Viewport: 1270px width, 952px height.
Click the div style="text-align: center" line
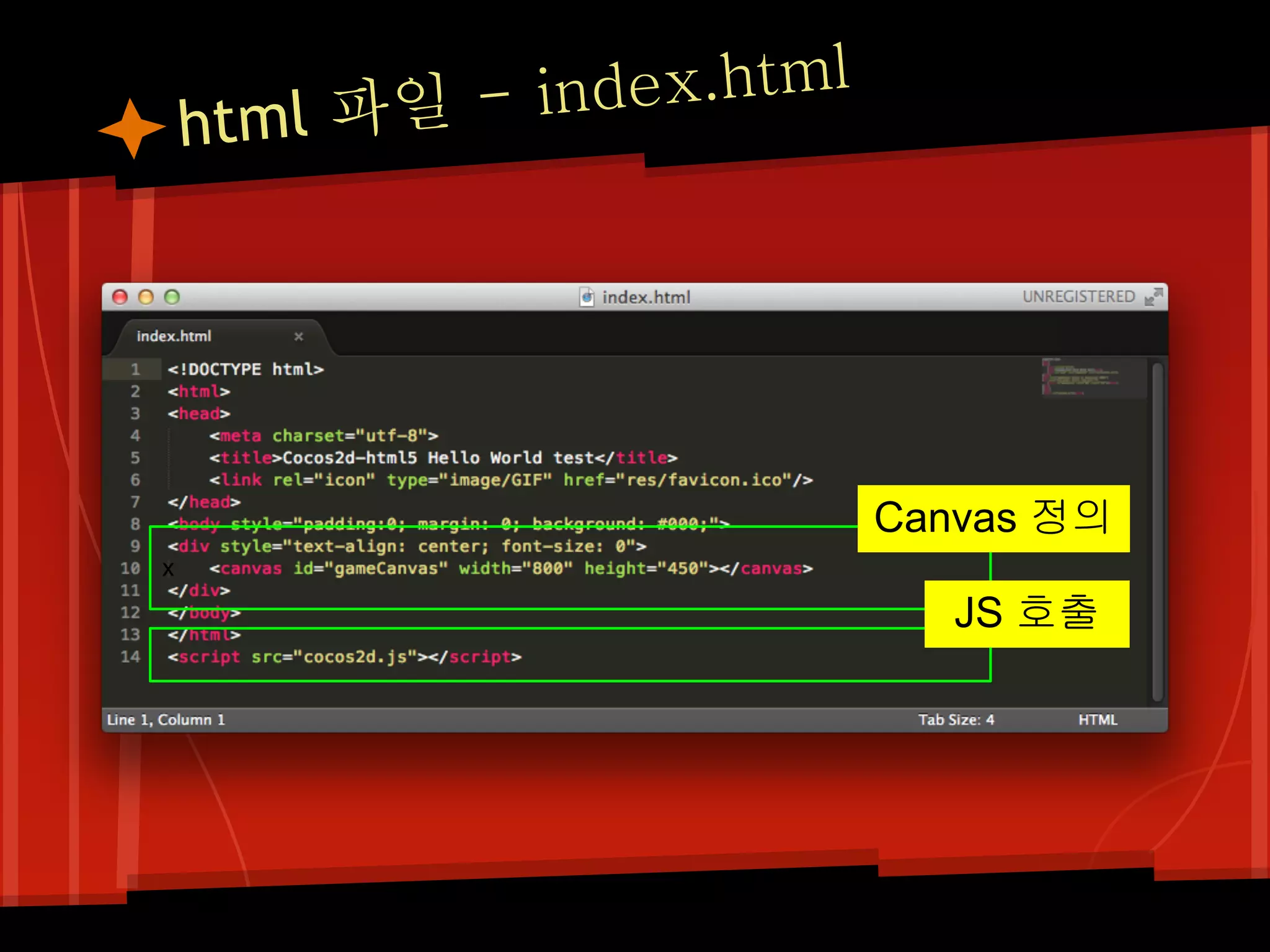407,547
